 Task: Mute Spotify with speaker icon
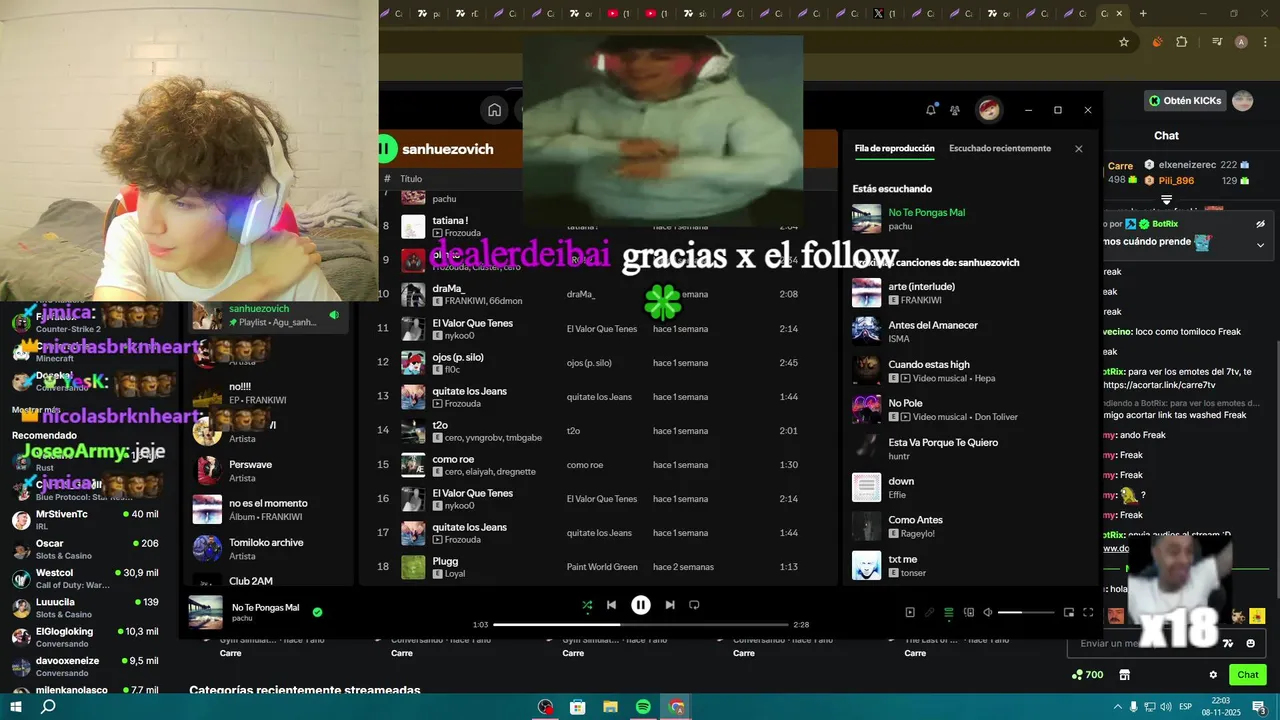[x=987, y=612]
